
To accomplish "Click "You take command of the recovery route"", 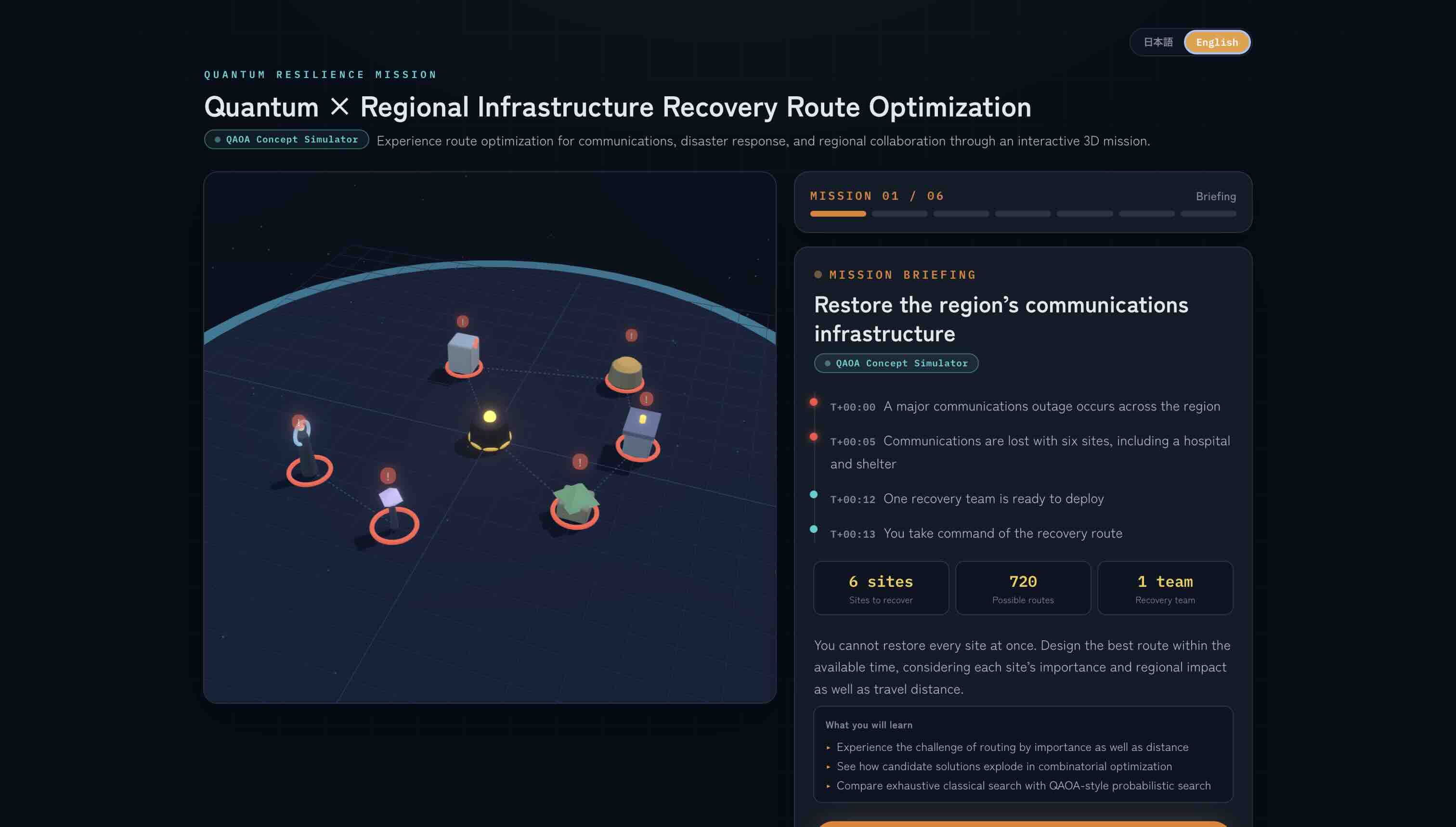I will coord(1002,533).
